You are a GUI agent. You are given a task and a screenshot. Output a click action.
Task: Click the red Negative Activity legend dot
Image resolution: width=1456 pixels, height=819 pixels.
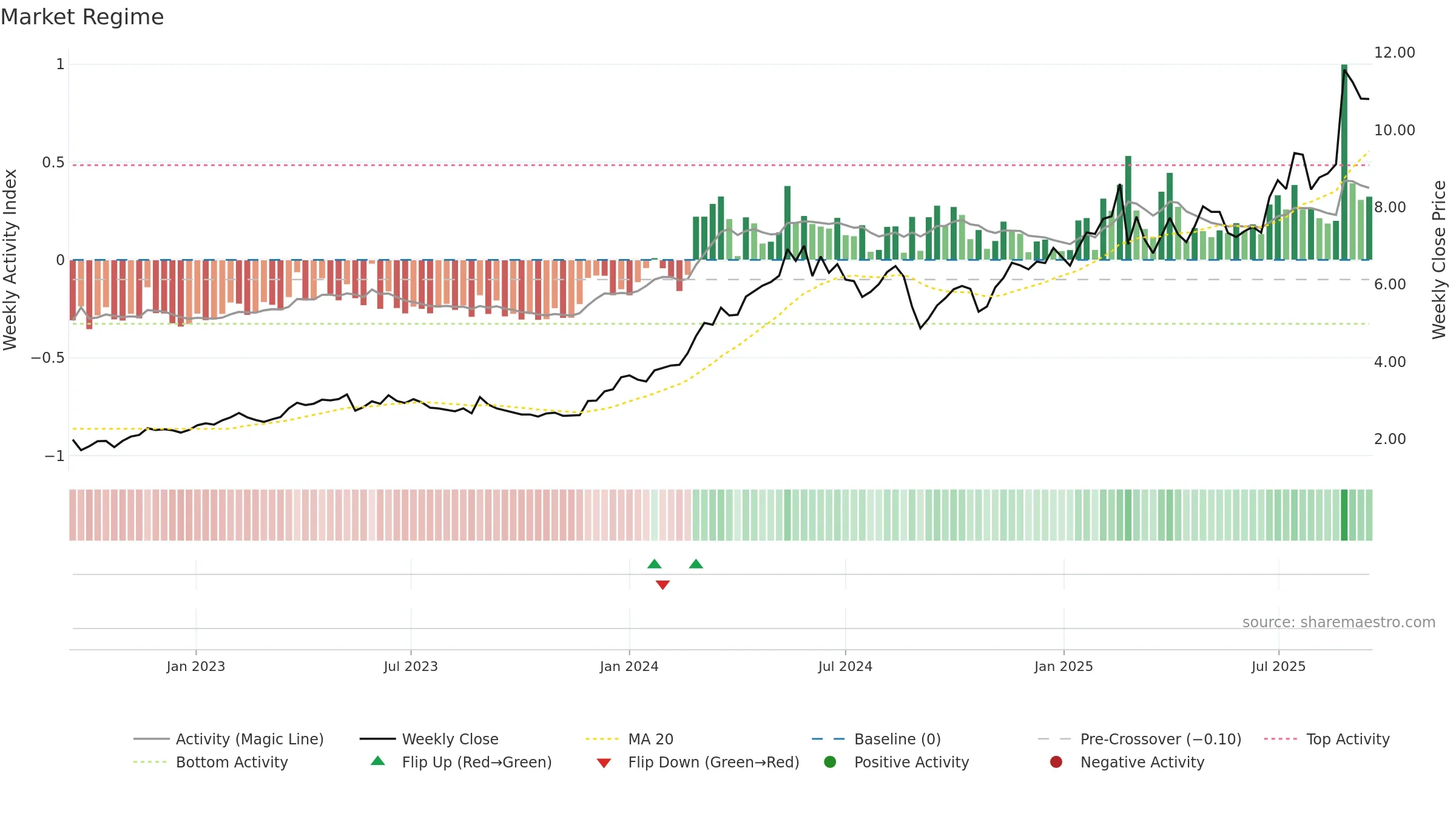tap(1056, 761)
